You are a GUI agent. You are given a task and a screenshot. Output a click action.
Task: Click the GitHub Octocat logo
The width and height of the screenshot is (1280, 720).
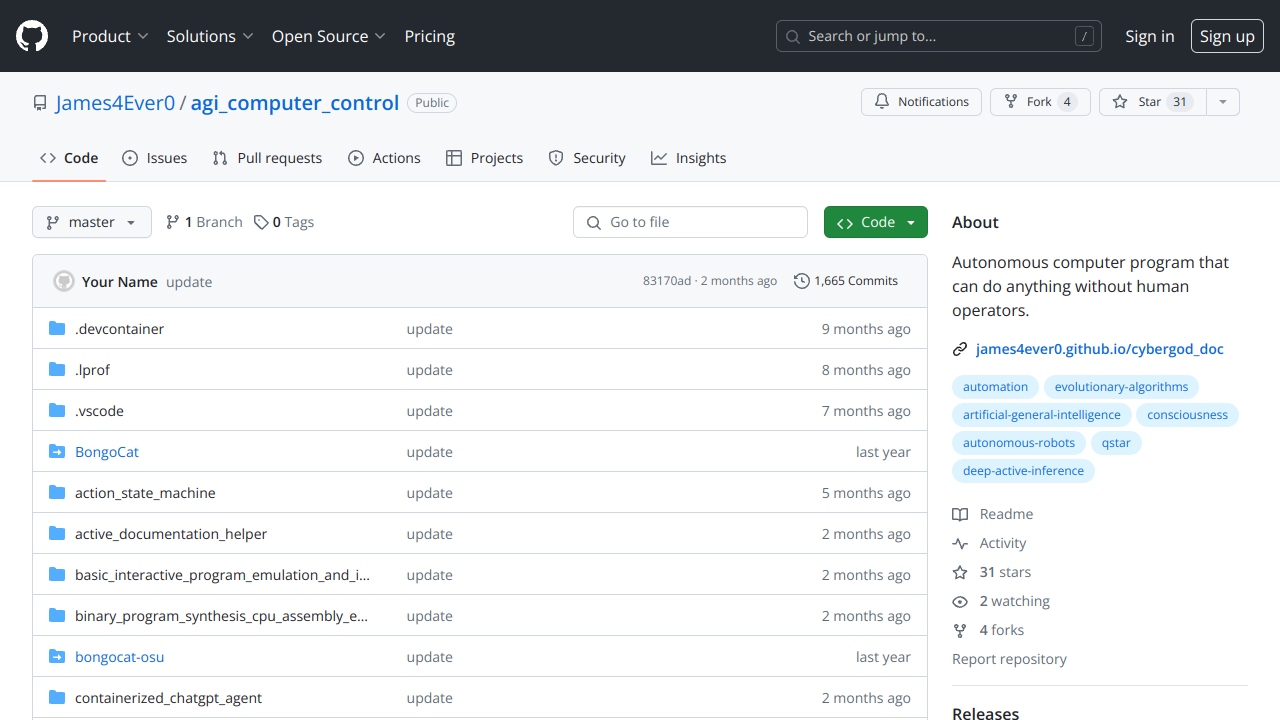[32, 36]
